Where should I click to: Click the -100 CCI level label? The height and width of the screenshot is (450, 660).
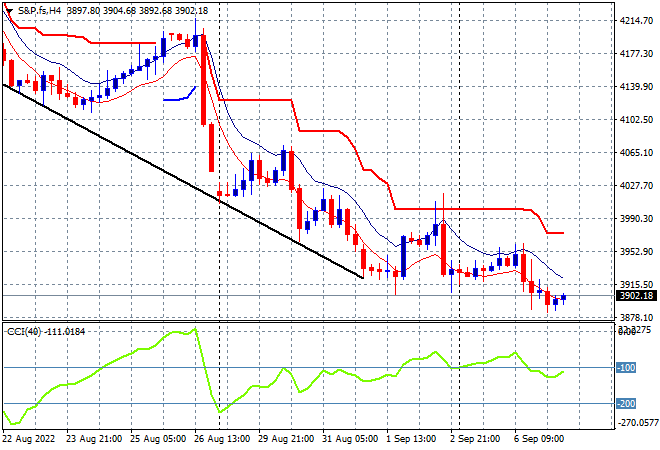[626, 367]
